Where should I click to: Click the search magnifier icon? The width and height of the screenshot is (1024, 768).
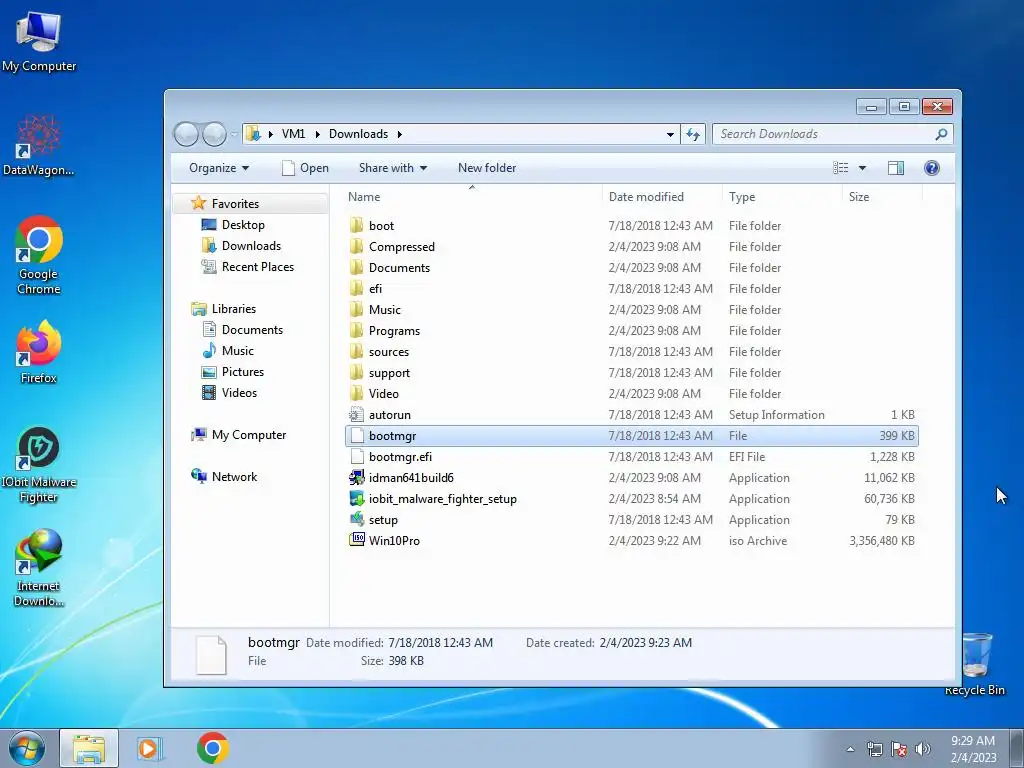(941, 134)
